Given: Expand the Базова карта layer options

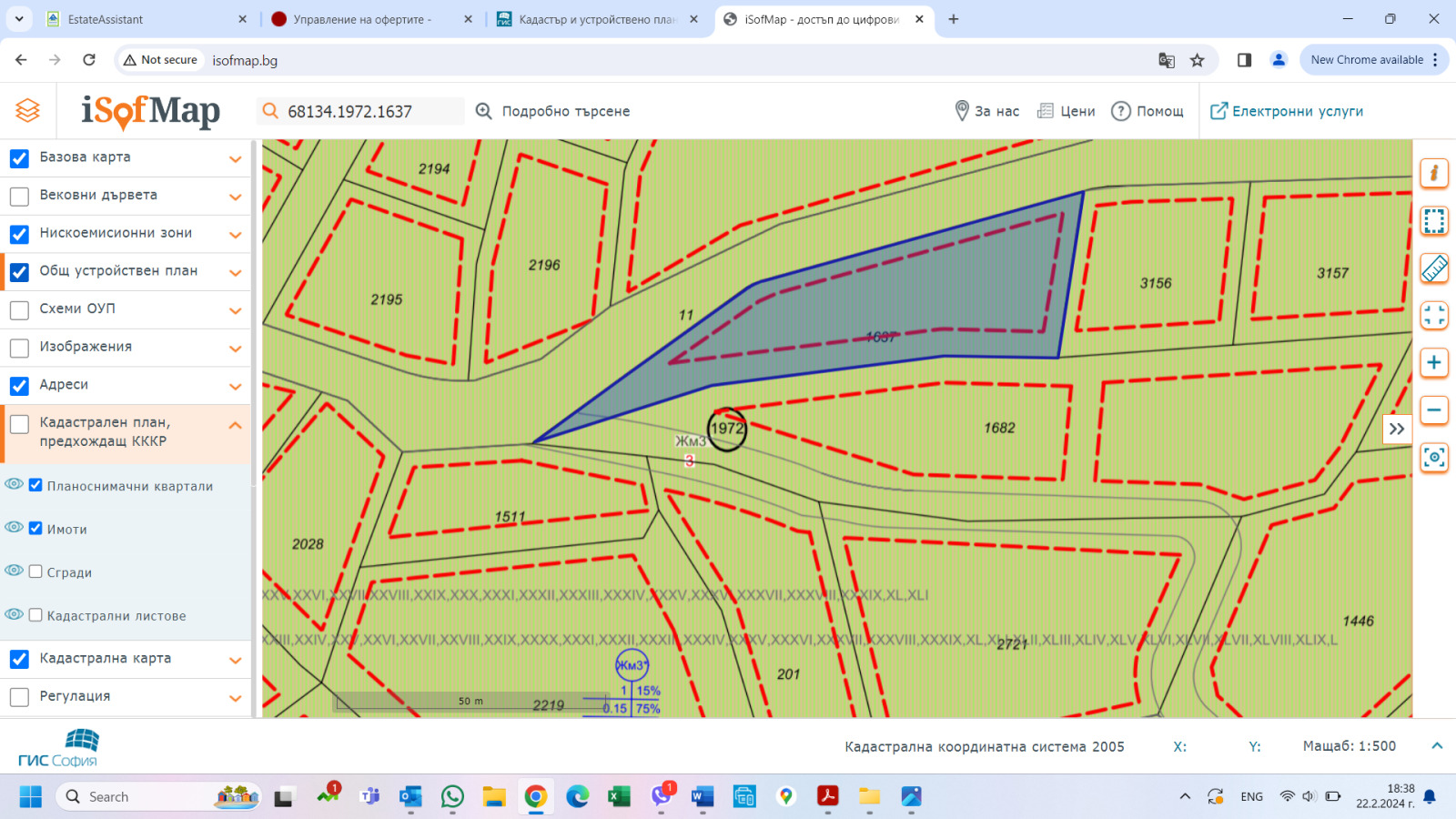Looking at the screenshot, I should (235, 158).
